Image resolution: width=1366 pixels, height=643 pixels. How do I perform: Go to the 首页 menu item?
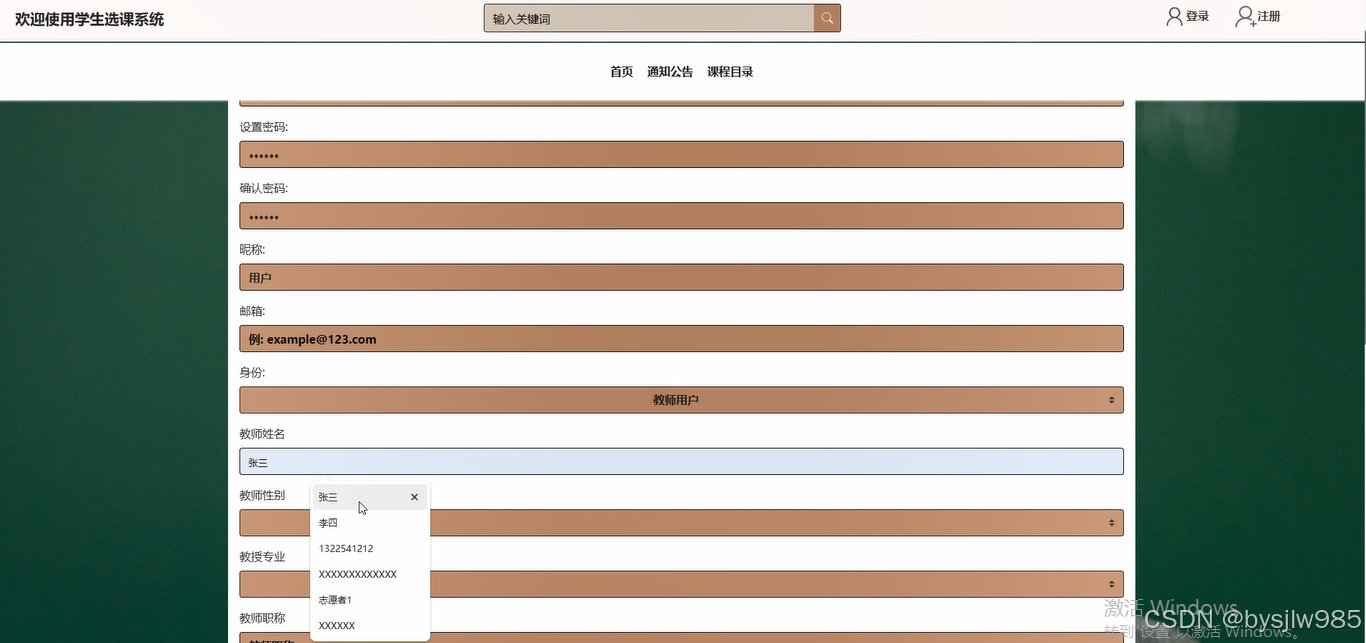click(620, 71)
